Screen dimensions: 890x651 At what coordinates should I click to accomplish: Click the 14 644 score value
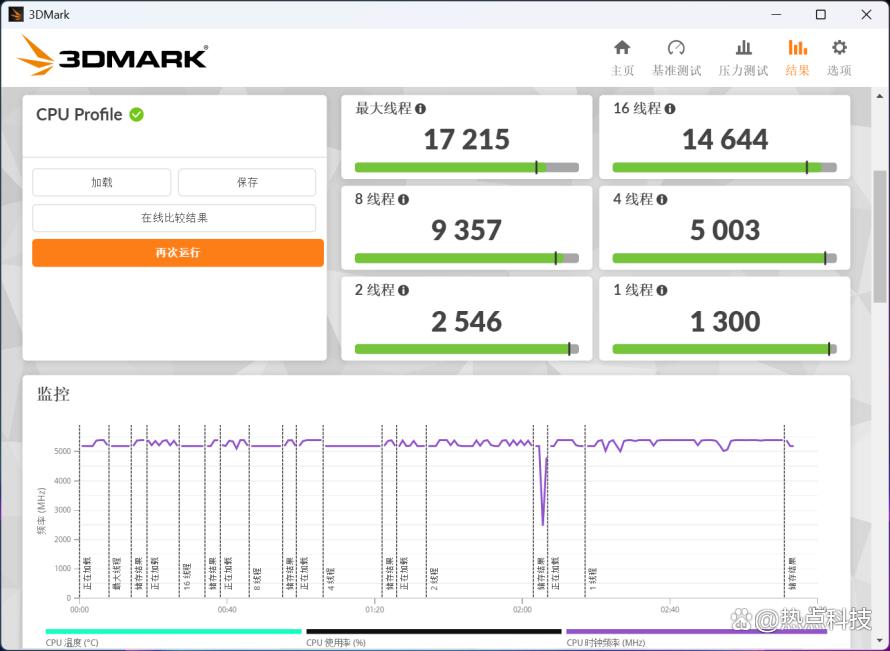(725, 140)
